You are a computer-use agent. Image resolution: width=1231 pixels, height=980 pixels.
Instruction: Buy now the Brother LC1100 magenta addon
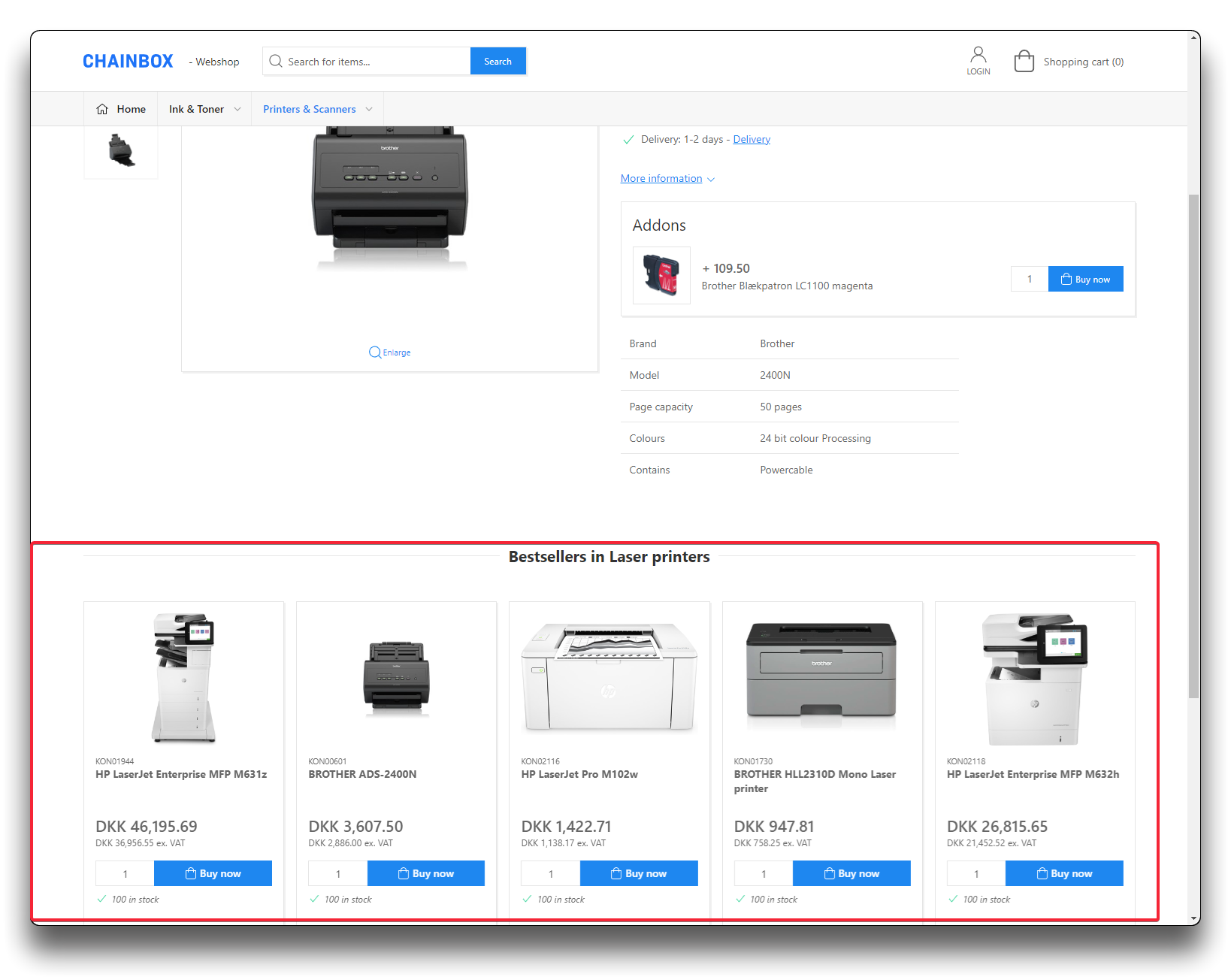1085,279
